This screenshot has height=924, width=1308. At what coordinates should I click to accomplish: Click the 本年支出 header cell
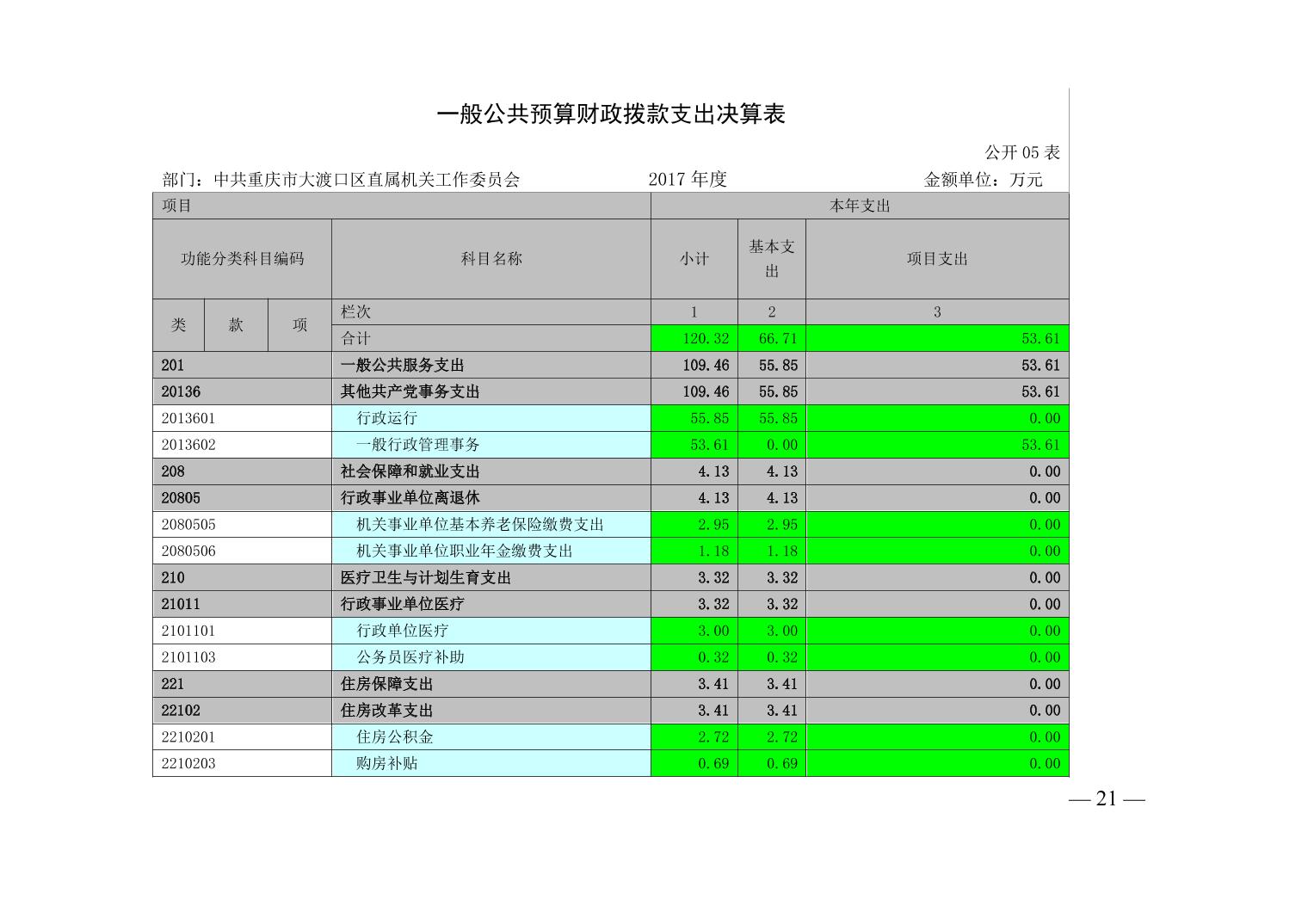click(x=859, y=206)
